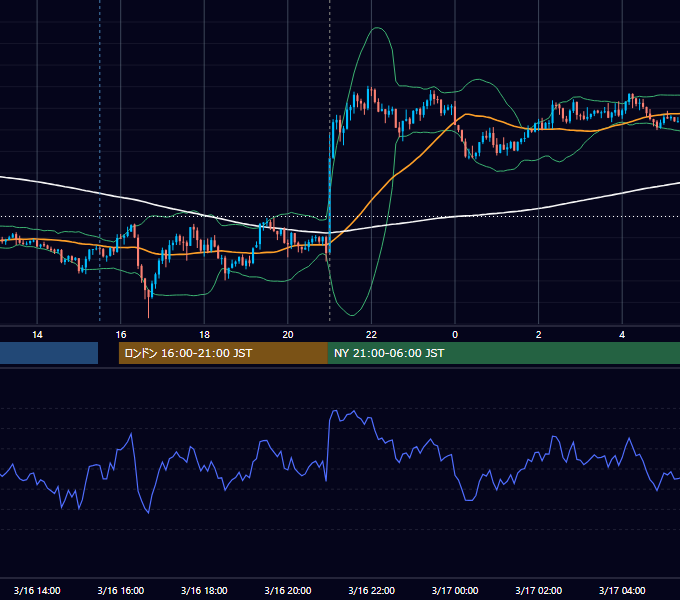680x600 pixels.
Task: Click the '0' hour label on price chart axis
Action: pos(455,335)
